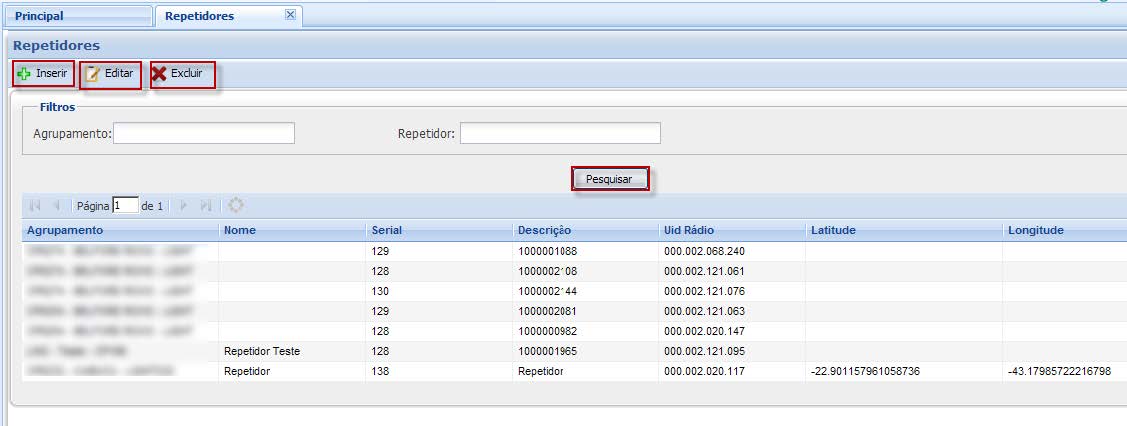Click the red X Excluir icon
Viewport: 1127px width, 426px height.
click(159, 74)
